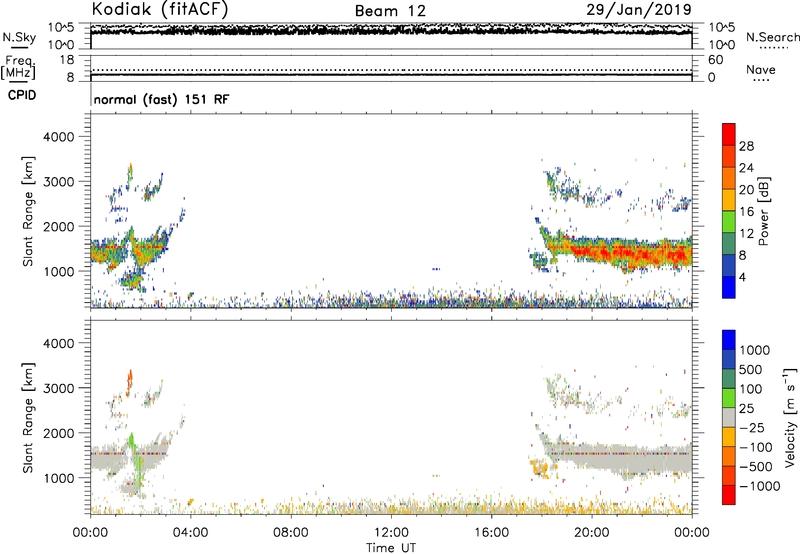Click the '28' label on Power colorbar

point(746,146)
